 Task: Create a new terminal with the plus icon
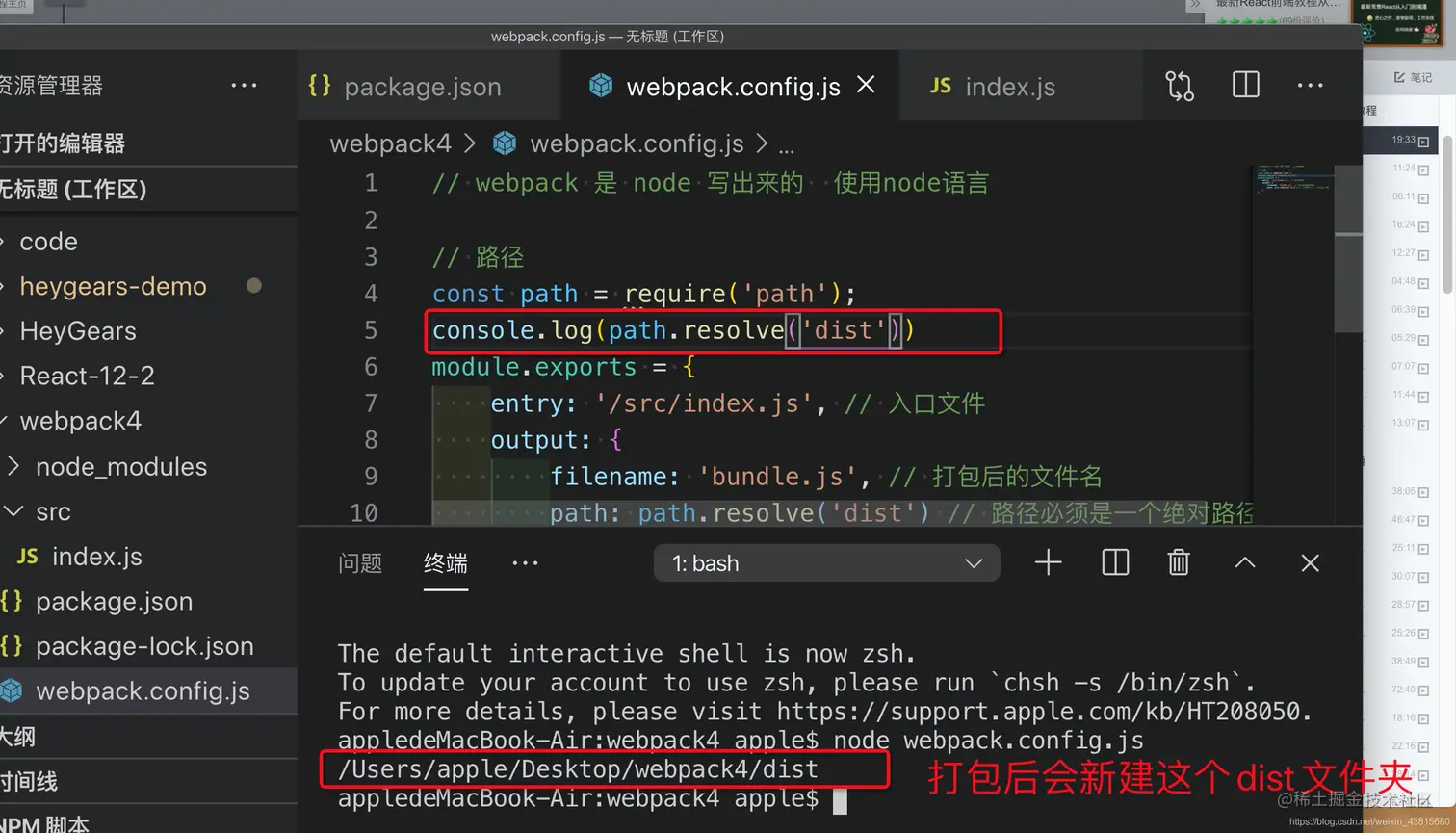[x=1048, y=562]
